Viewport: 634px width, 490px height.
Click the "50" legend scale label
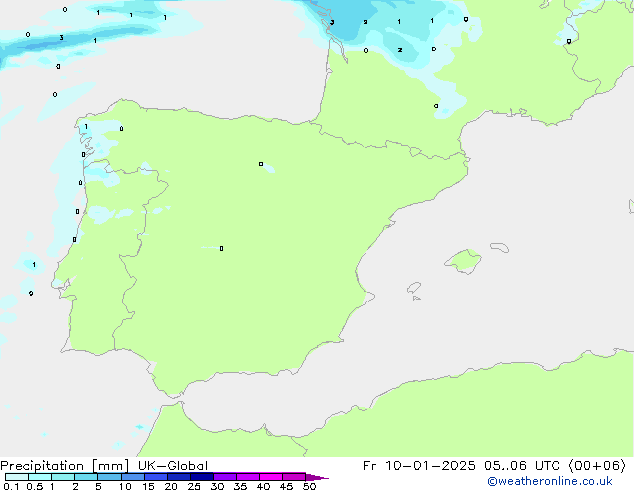[309, 486]
